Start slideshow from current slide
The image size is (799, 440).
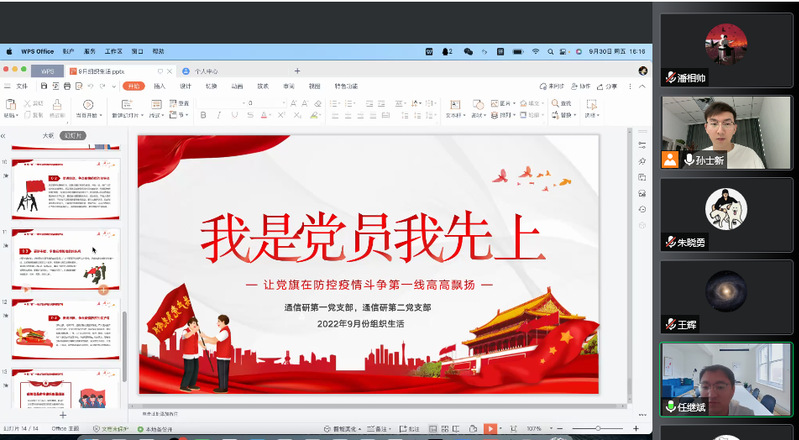pyautogui.click(x=88, y=105)
